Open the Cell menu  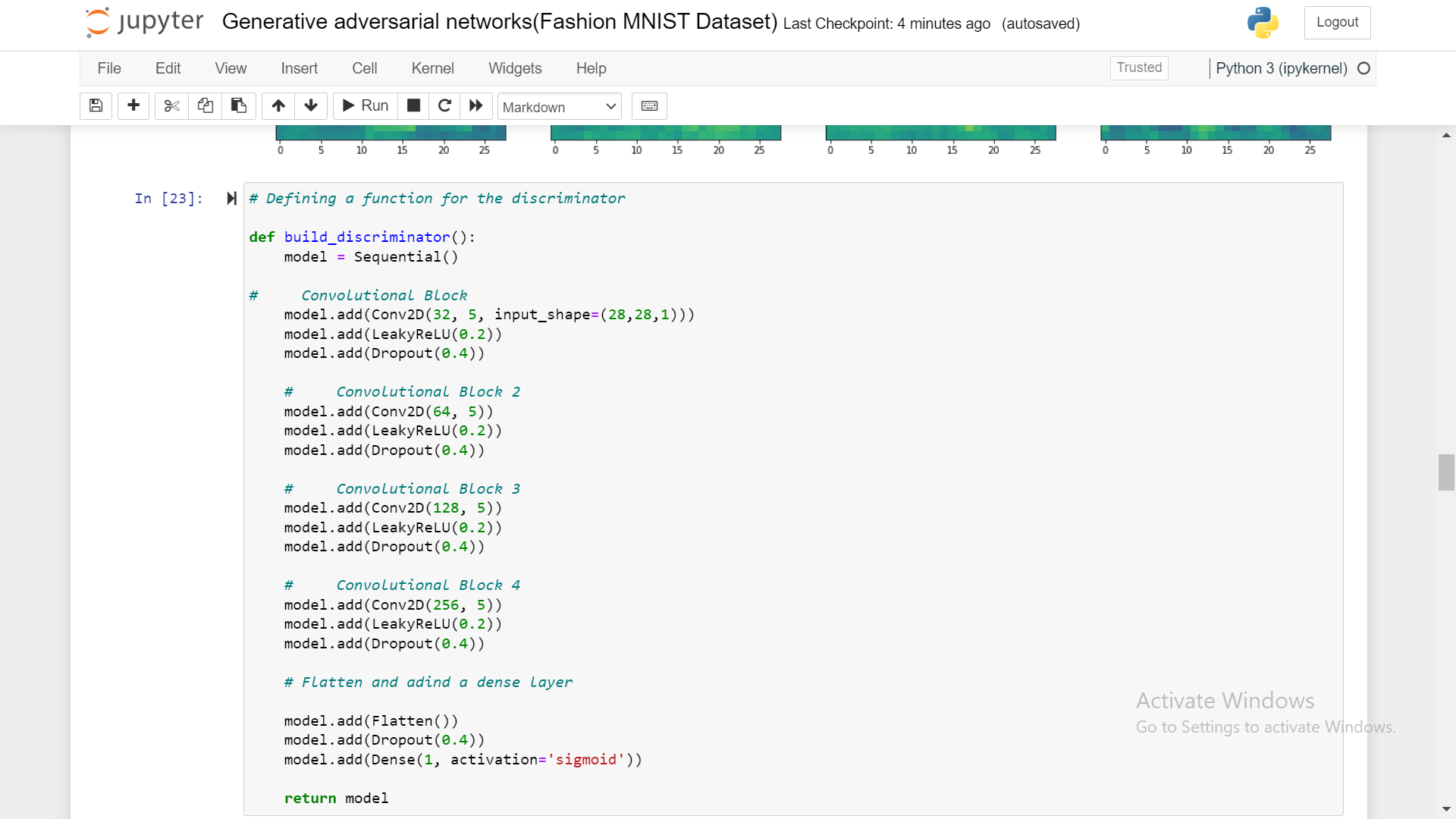364,68
